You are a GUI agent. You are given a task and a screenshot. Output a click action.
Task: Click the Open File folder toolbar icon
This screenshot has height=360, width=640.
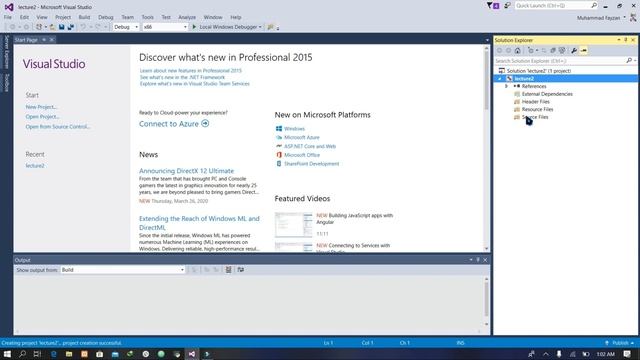click(x=52, y=27)
